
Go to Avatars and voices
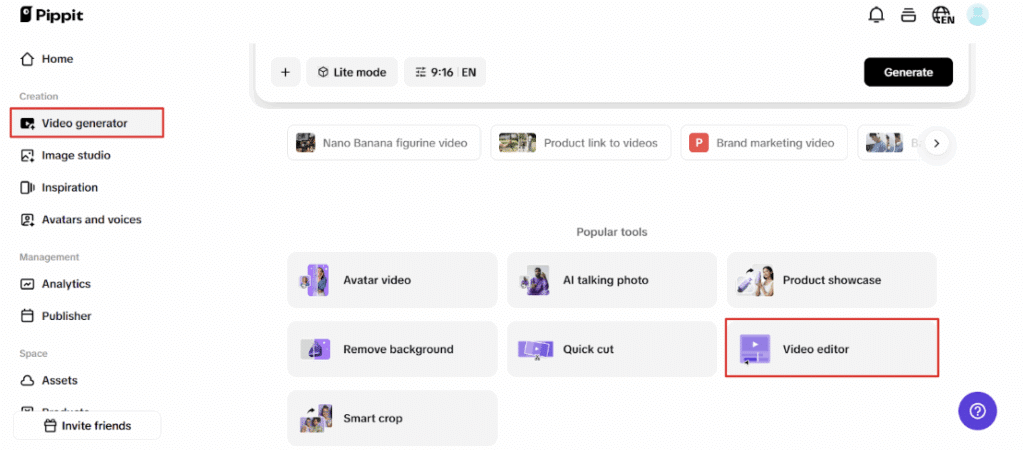coord(90,219)
